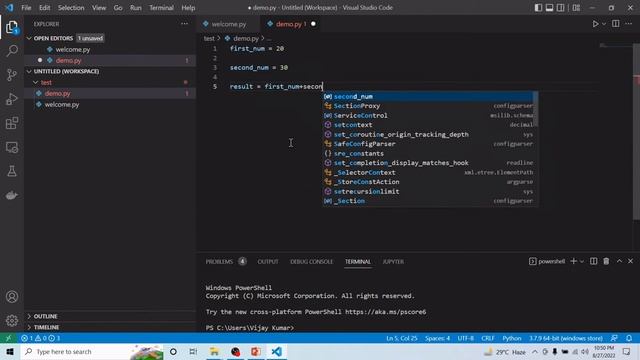Switch to demo.py editor tab
640x360 pixels.
[291, 24]
